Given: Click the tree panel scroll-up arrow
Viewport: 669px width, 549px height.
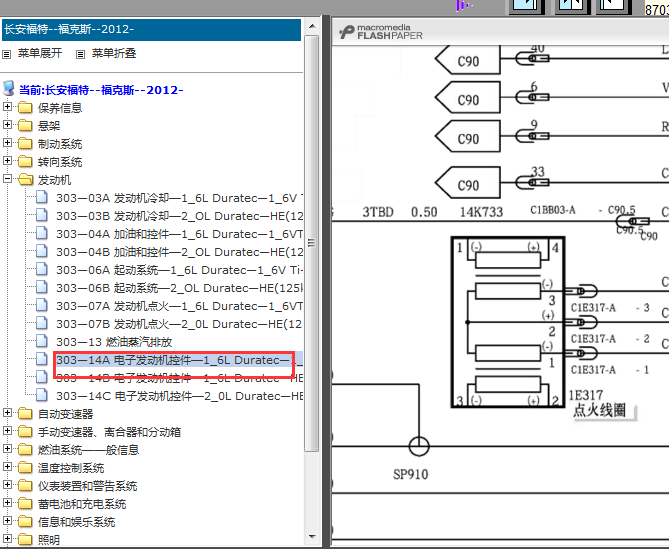Looking at the screenshot, I should (312, 26).
